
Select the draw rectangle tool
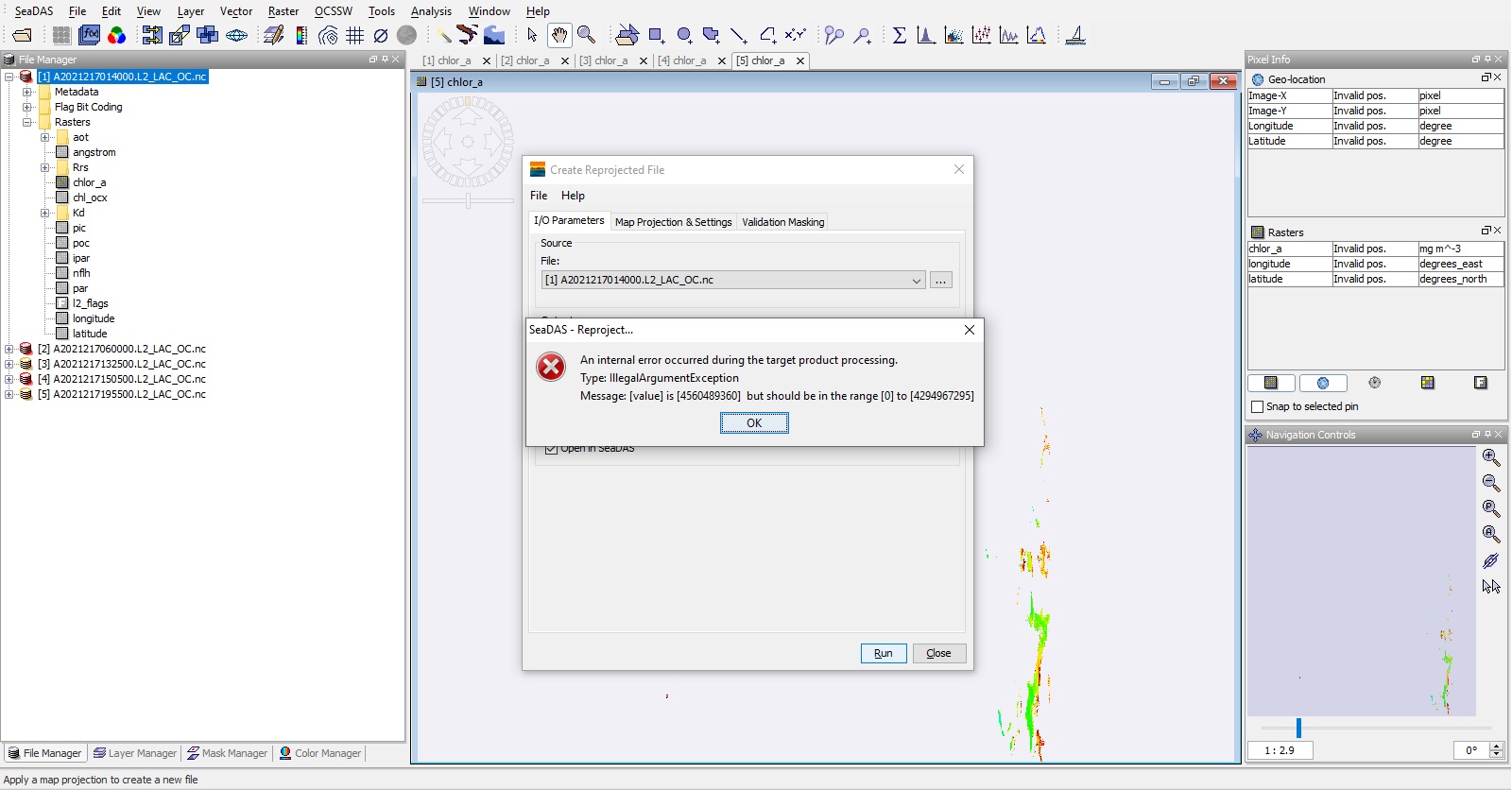click(x=656, y=36)
